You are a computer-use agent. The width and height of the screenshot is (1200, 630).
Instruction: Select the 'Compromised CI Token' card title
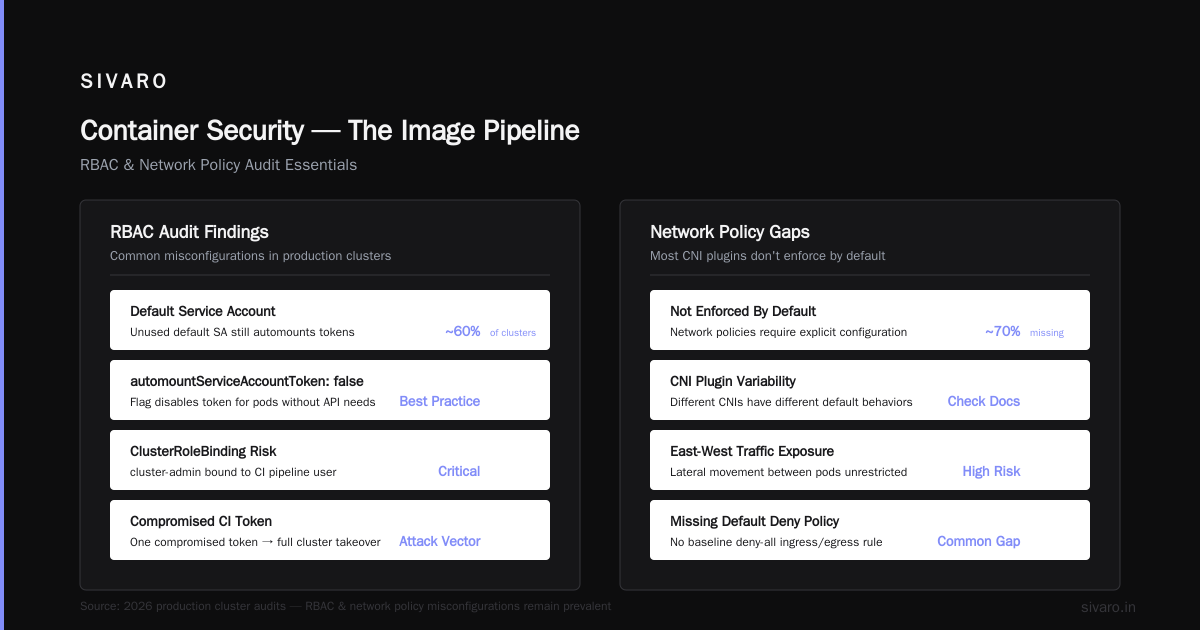pos(201,521)
